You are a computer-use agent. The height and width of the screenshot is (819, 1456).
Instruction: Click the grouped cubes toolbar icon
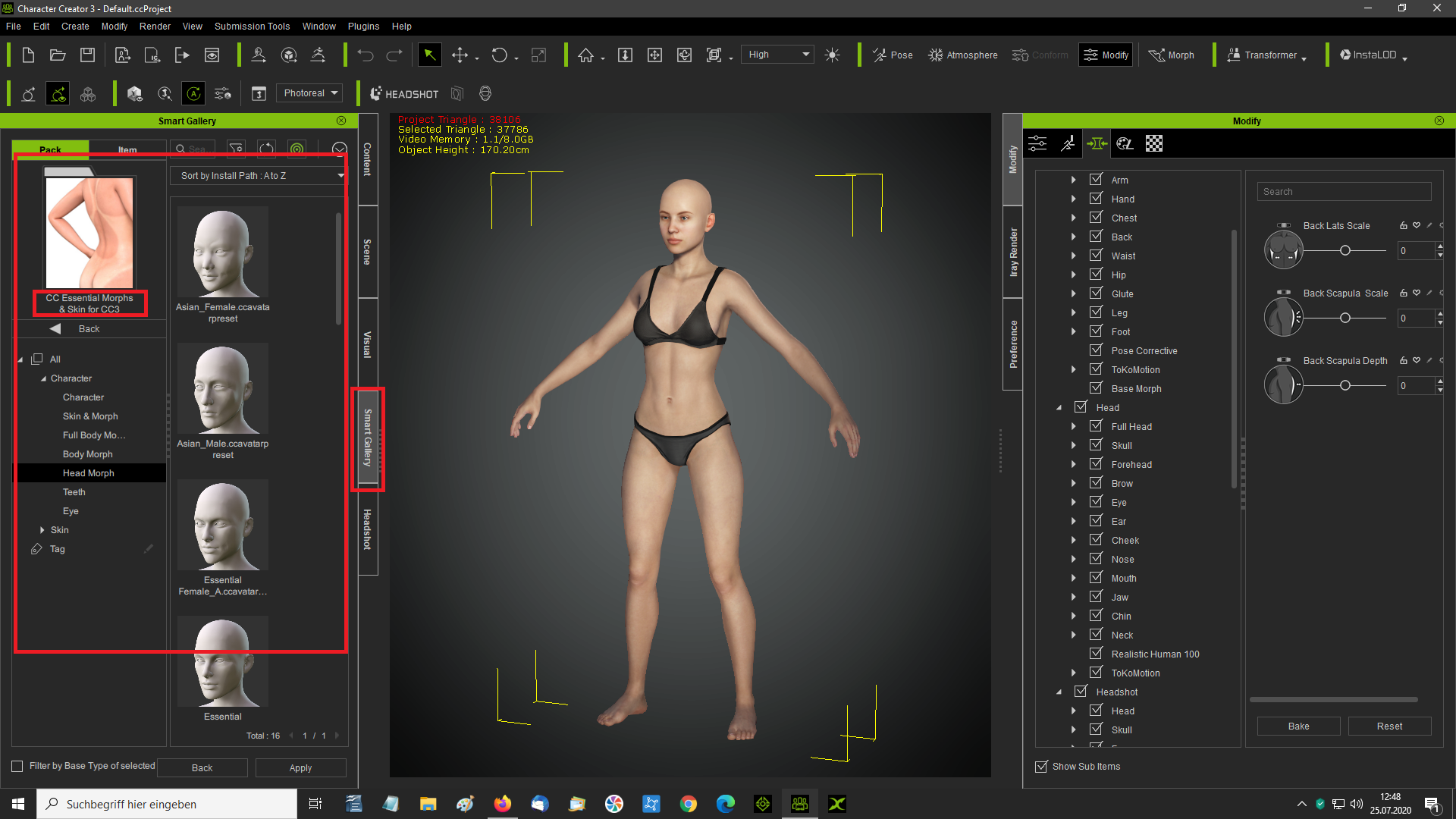coord(88,94)
